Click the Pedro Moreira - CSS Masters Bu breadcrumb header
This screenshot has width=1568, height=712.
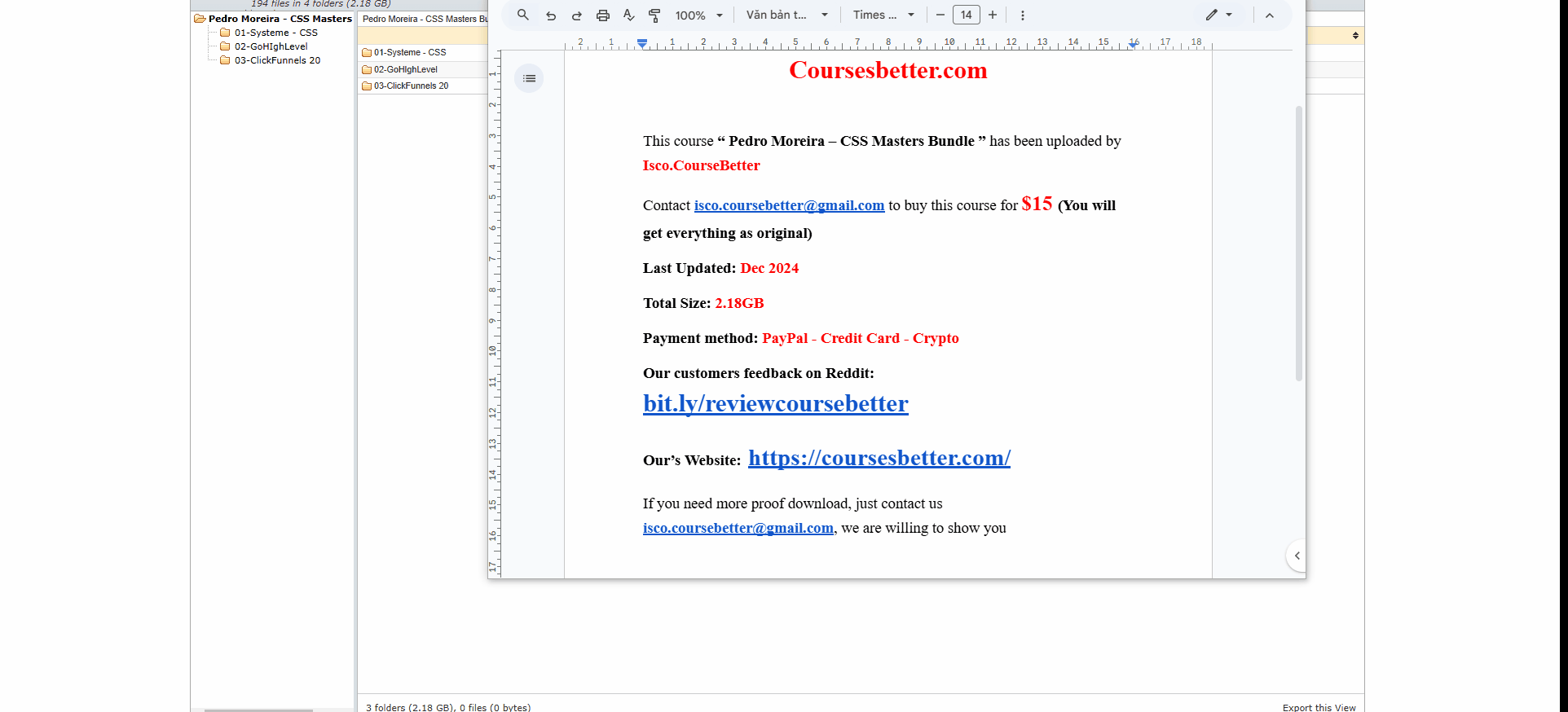(x=425, y=19)
